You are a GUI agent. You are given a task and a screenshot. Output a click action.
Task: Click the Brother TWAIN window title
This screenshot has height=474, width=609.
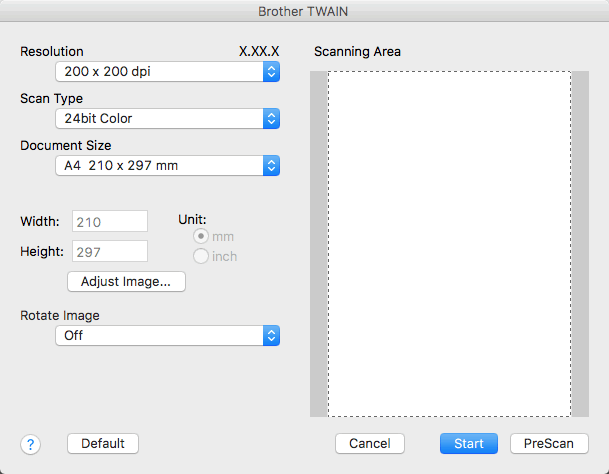coord(303,11)
